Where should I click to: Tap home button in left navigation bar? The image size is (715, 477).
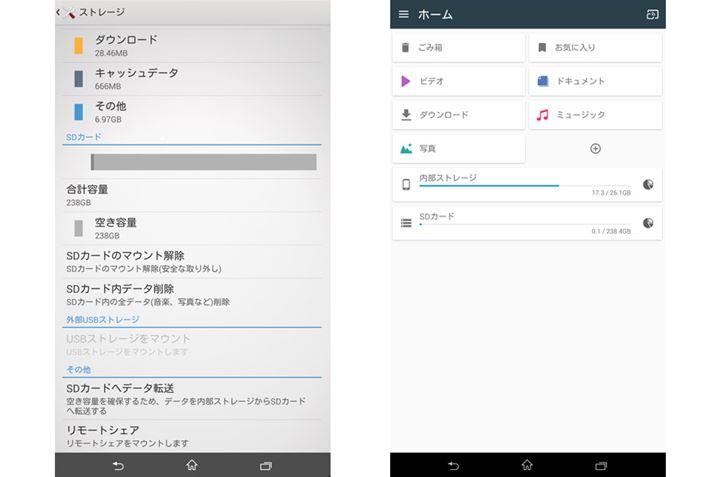click(192, 465)
